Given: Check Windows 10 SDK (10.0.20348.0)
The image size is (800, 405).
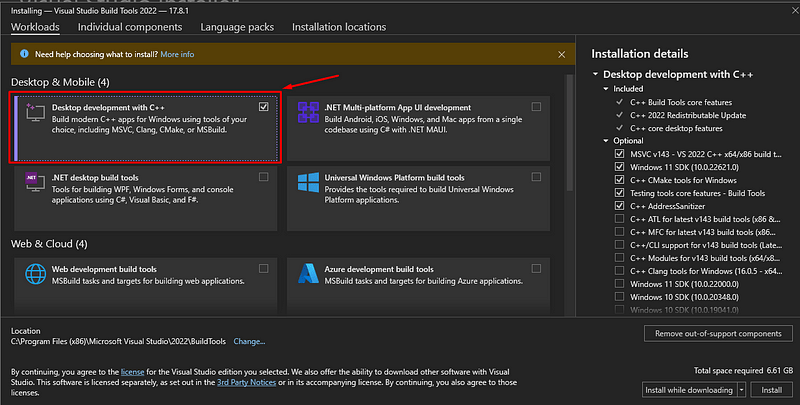Looking at the screenshot, I should point(619,297).
